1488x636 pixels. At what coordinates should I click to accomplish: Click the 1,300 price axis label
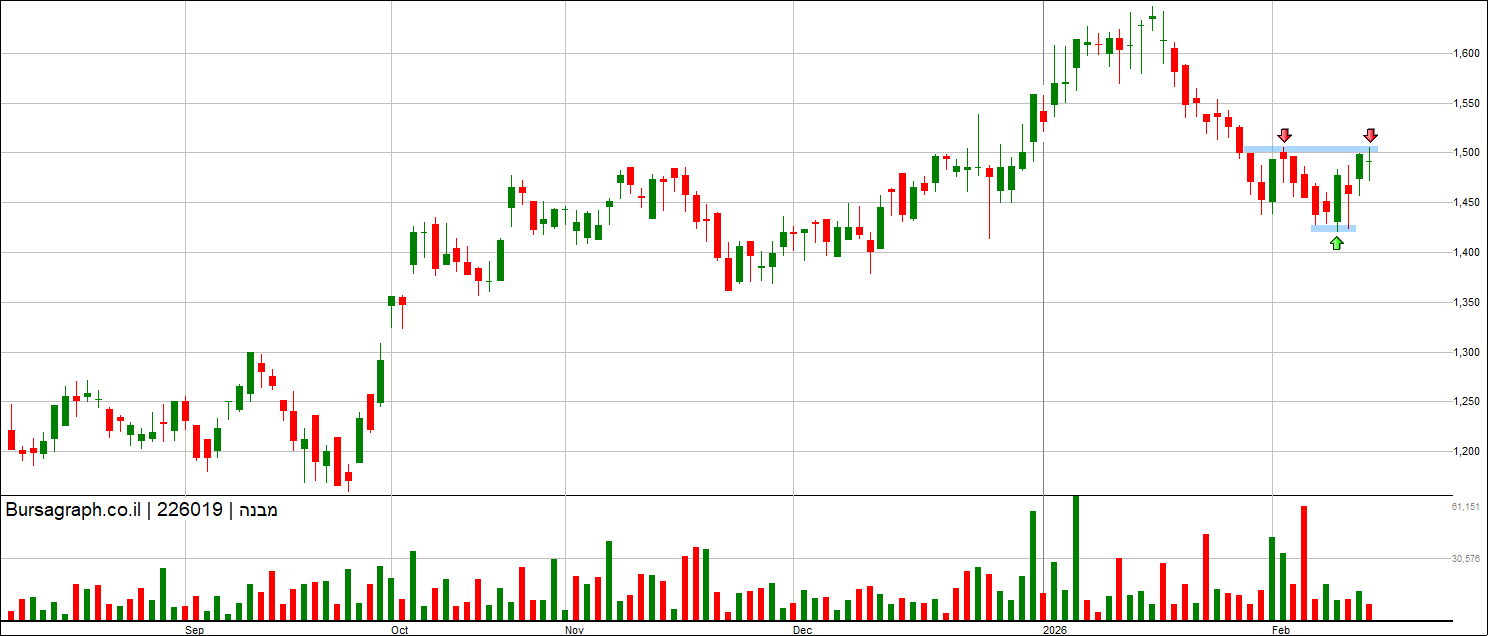pos(1466,353)
